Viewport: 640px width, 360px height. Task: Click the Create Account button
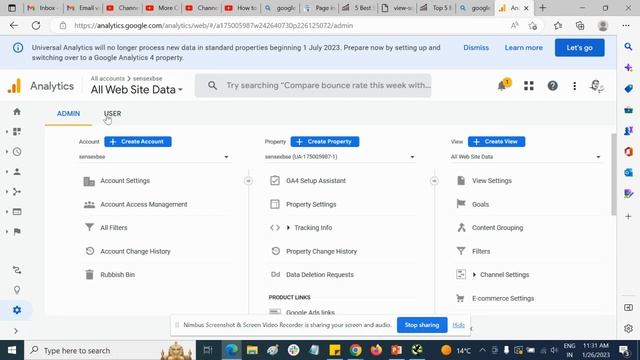click(138, 142)
